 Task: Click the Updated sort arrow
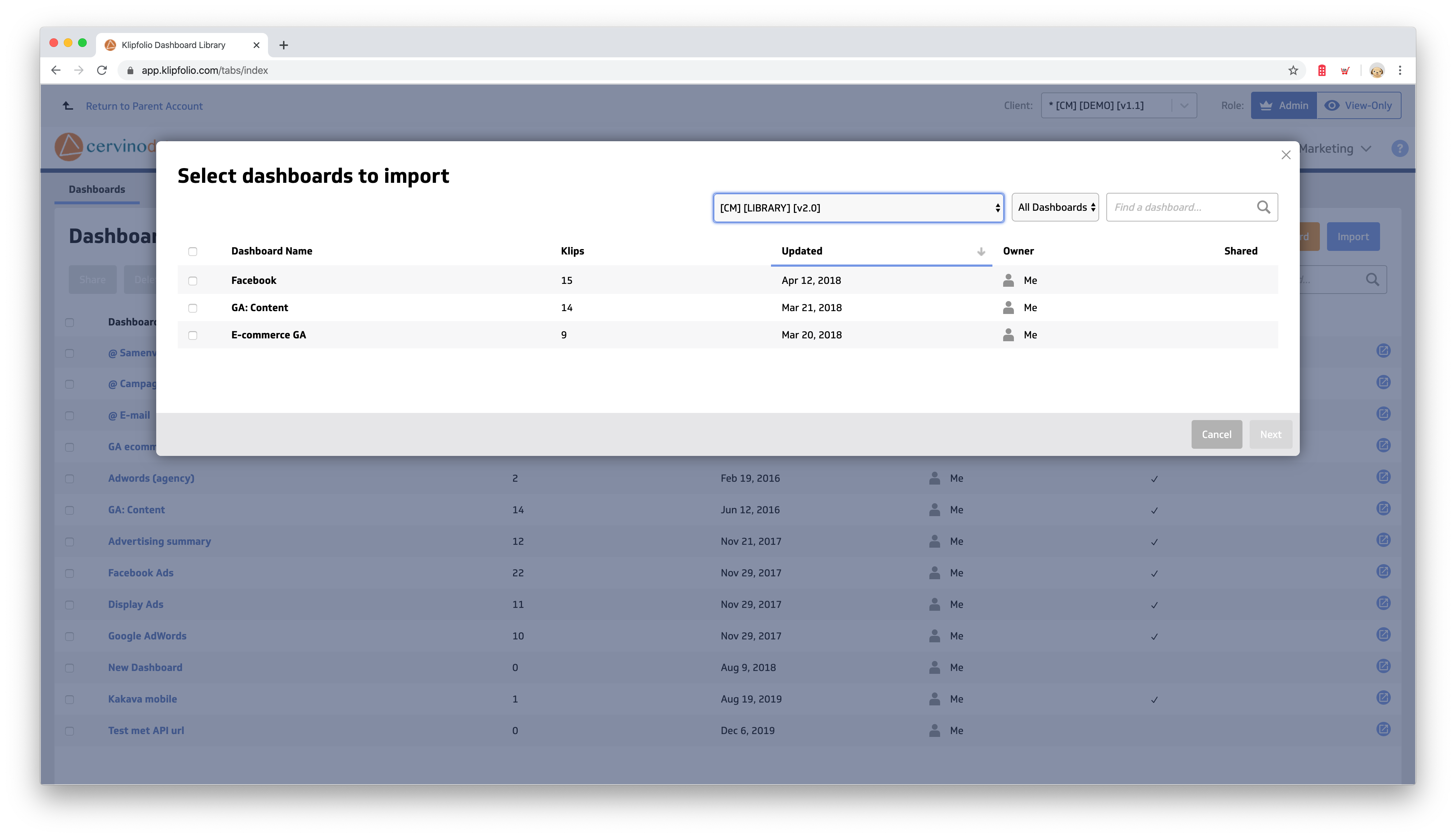coord(981,252)
